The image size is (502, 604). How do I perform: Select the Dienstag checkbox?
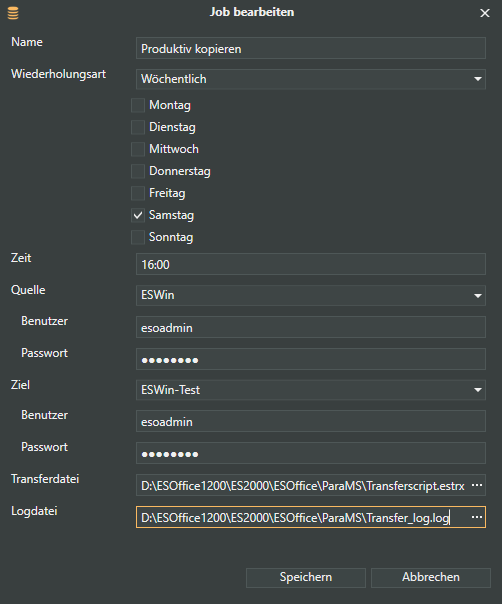click(138, 127)
